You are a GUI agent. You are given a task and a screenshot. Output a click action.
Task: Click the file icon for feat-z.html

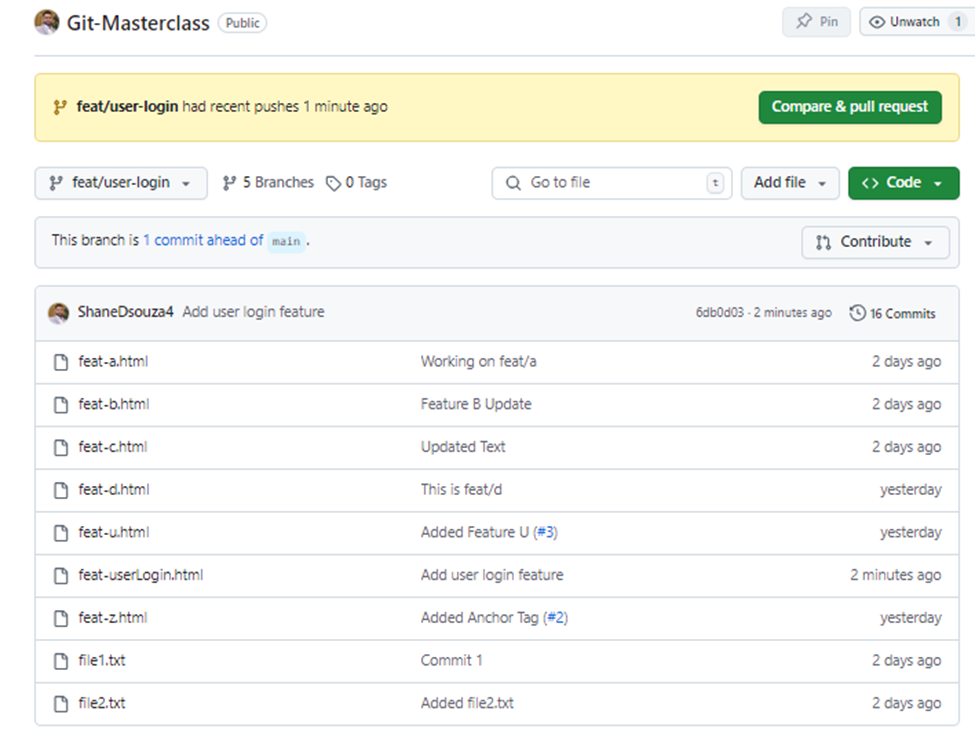click(61, 619)
